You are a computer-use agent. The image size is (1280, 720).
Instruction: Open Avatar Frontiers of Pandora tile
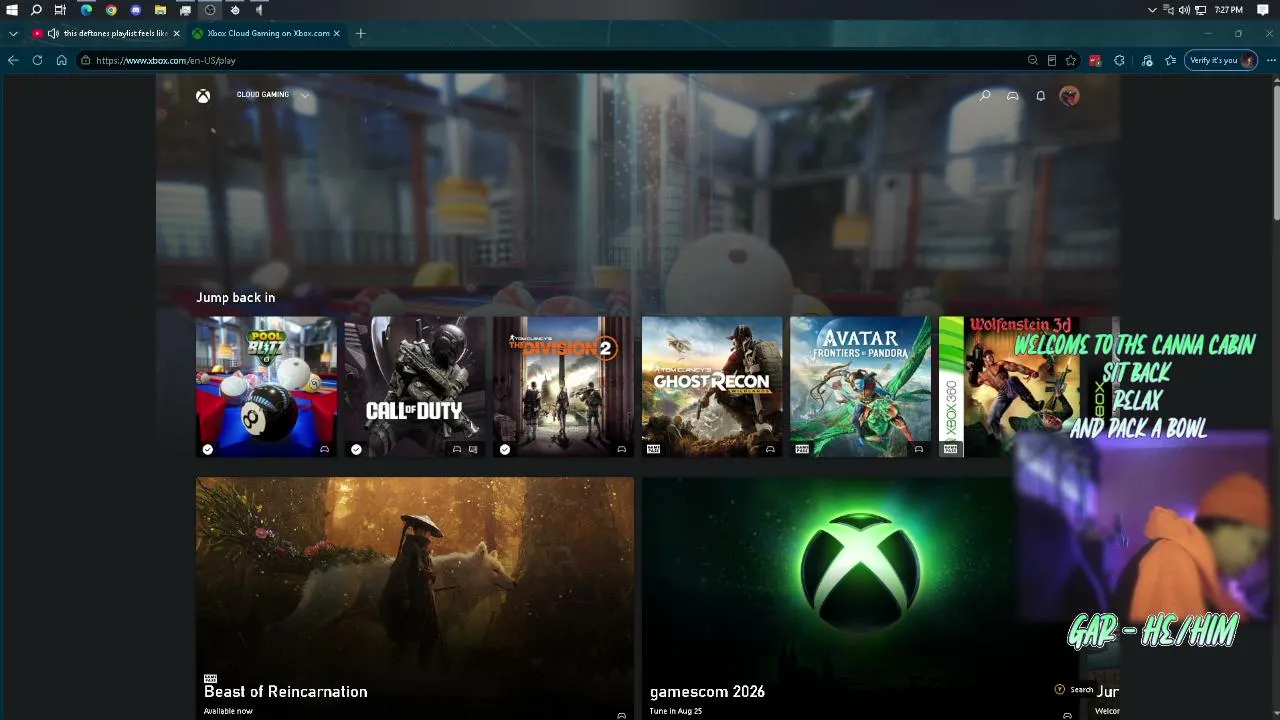(860, 387)
